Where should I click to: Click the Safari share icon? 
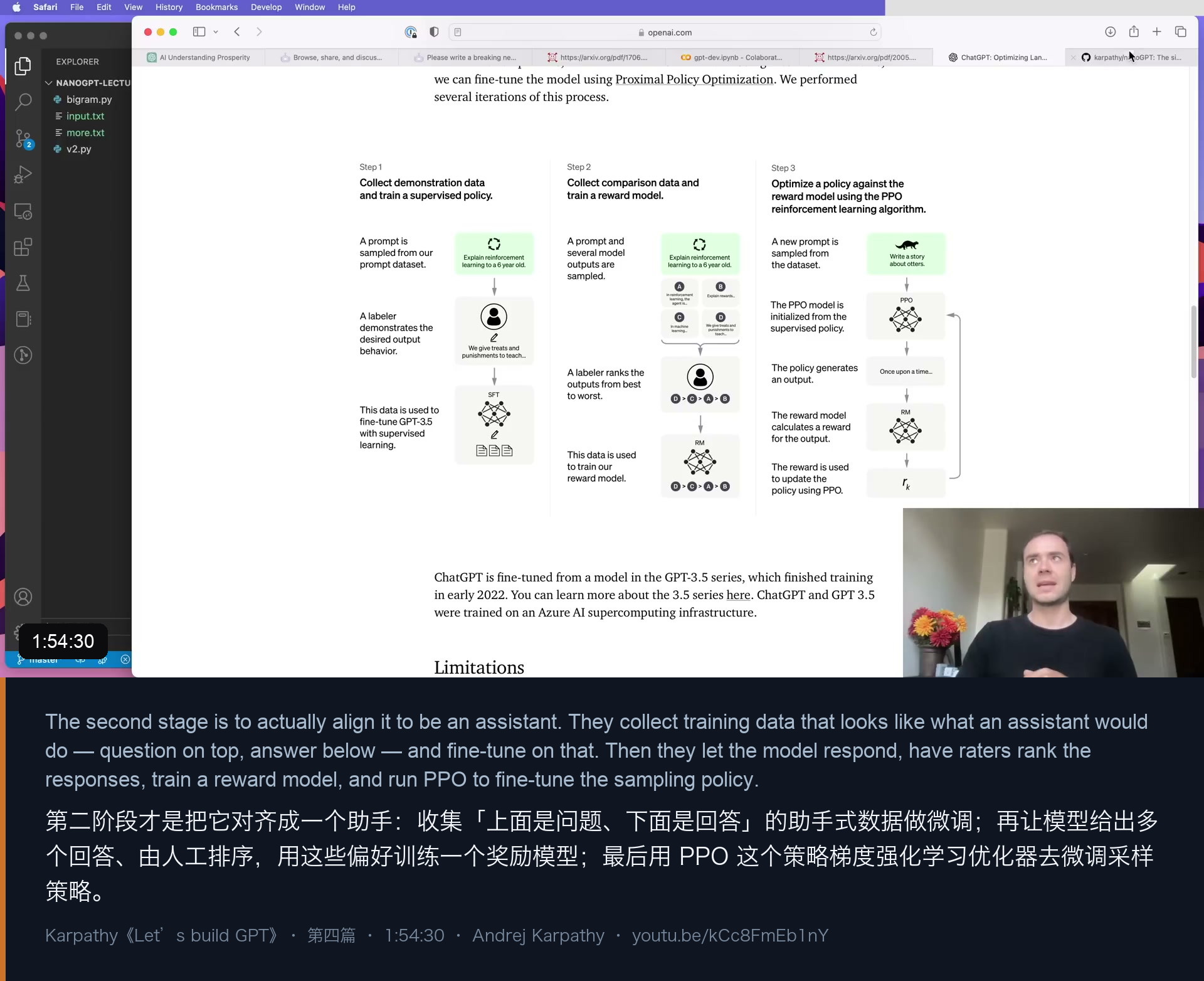coord(1134,31)
